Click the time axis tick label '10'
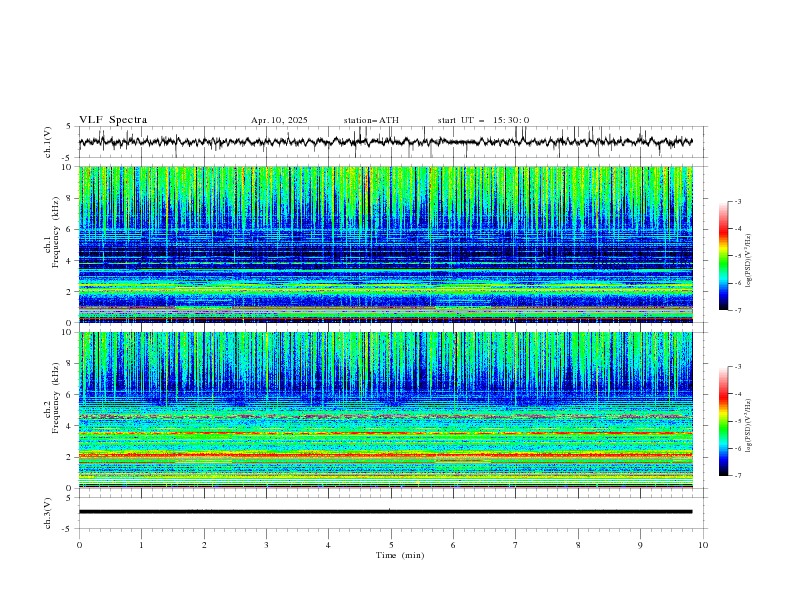This screenshot has height=612, width=792. point(703,545)
